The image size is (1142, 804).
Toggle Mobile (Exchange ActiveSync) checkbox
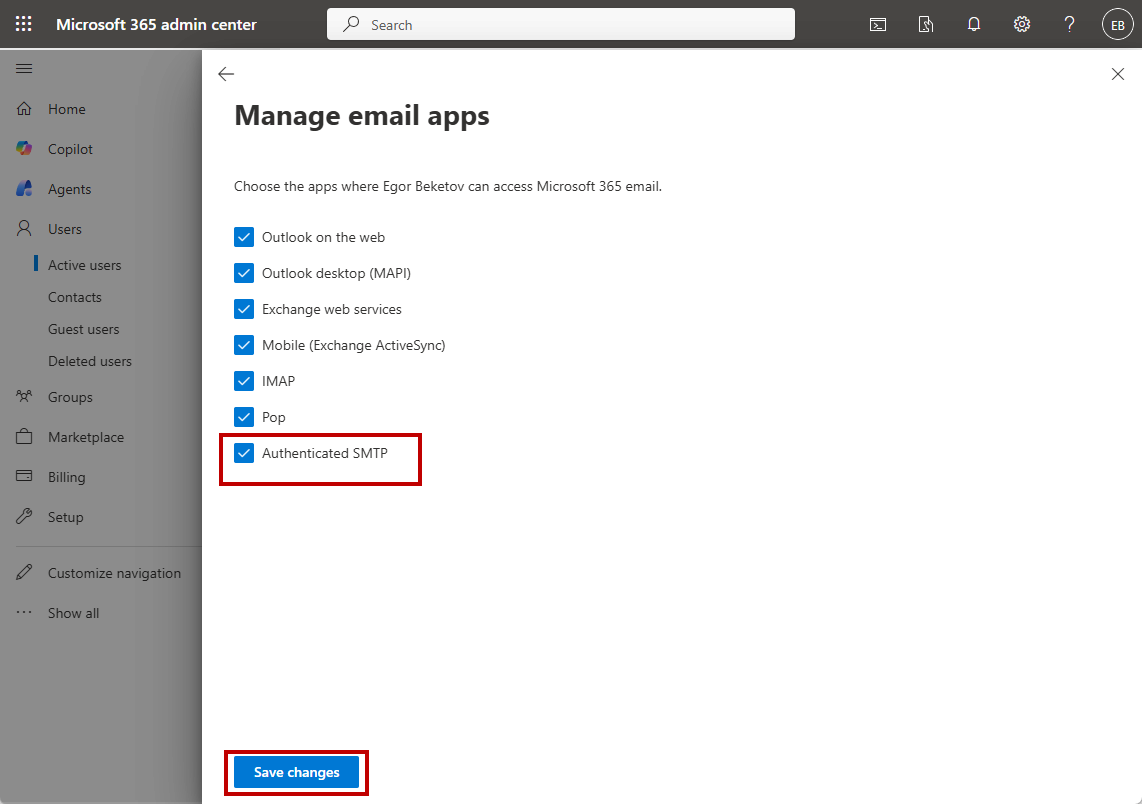(244, 345)
